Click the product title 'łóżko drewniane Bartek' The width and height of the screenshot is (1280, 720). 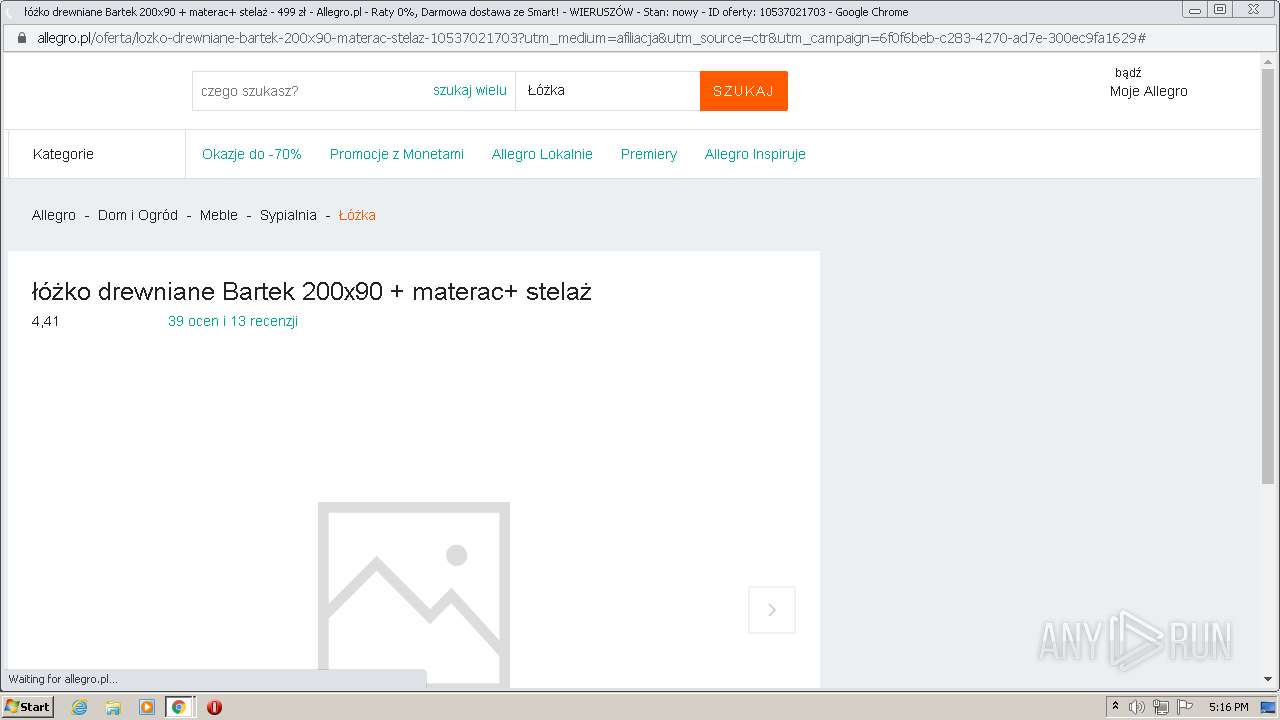(x=312, y=292)
